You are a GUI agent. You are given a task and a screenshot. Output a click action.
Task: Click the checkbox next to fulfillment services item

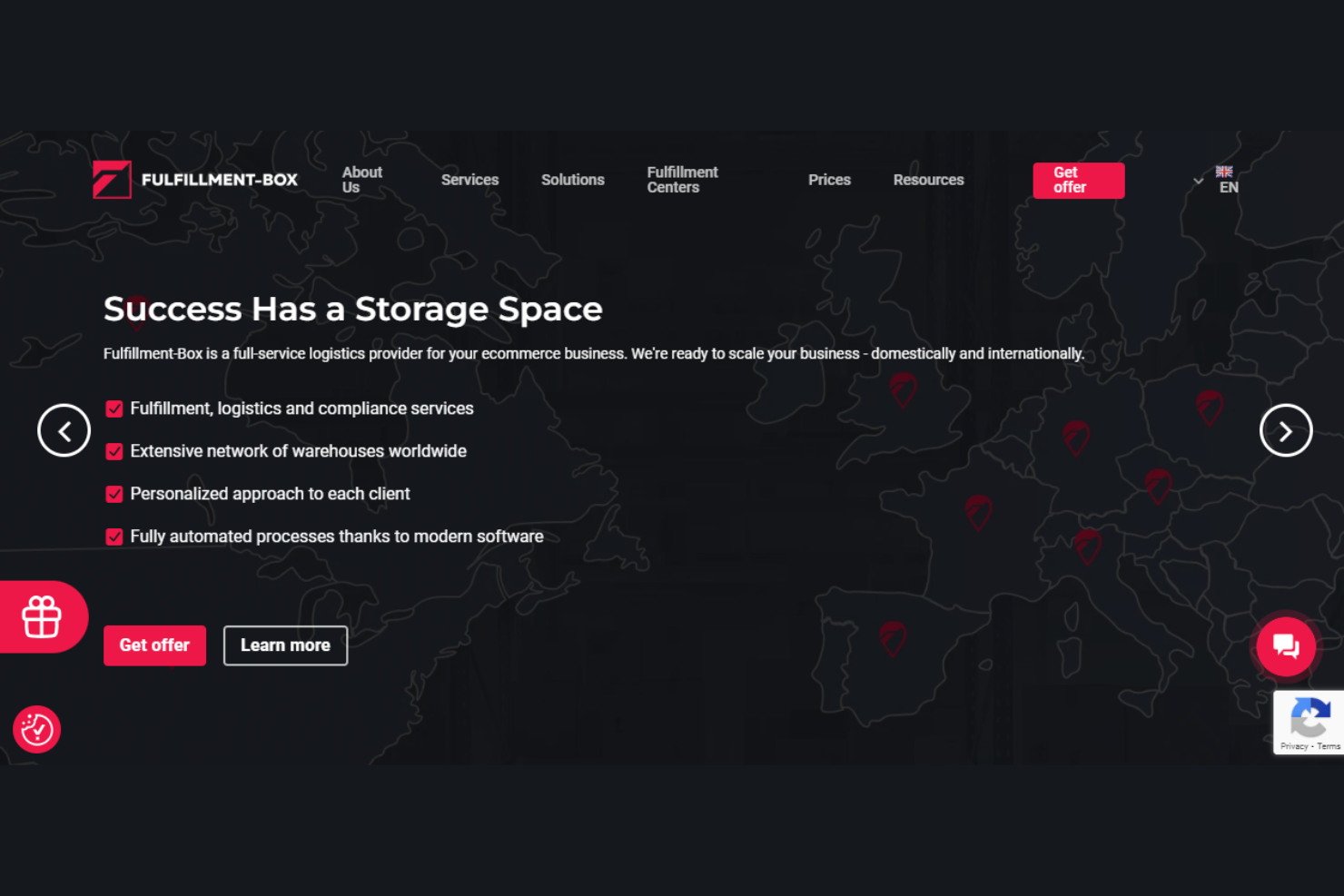tap(114, 409)
